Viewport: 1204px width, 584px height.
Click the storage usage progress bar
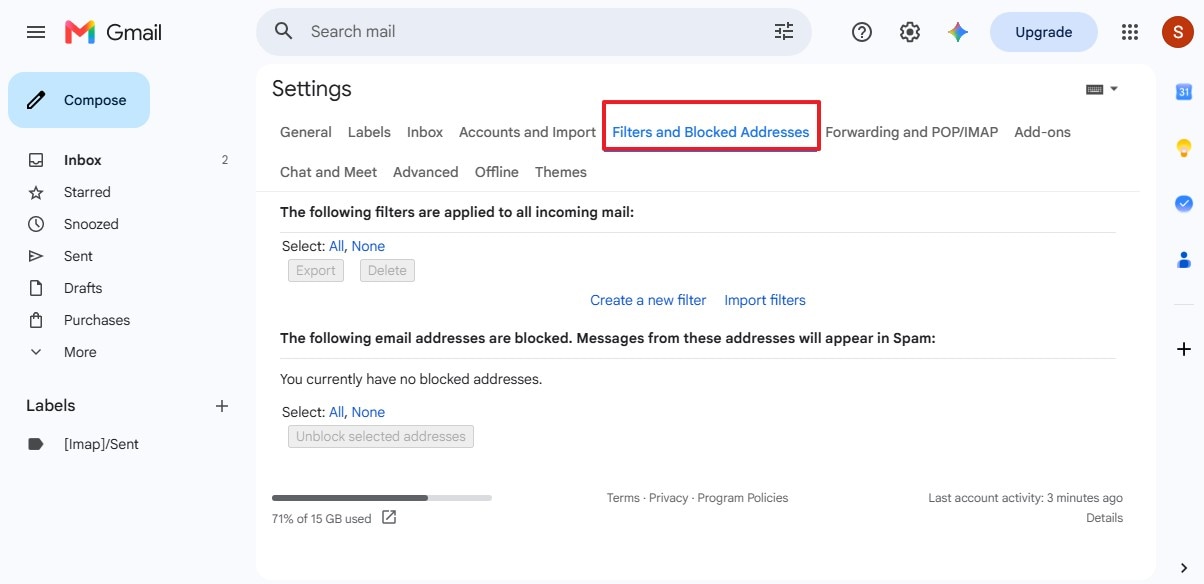click(382, 497)
